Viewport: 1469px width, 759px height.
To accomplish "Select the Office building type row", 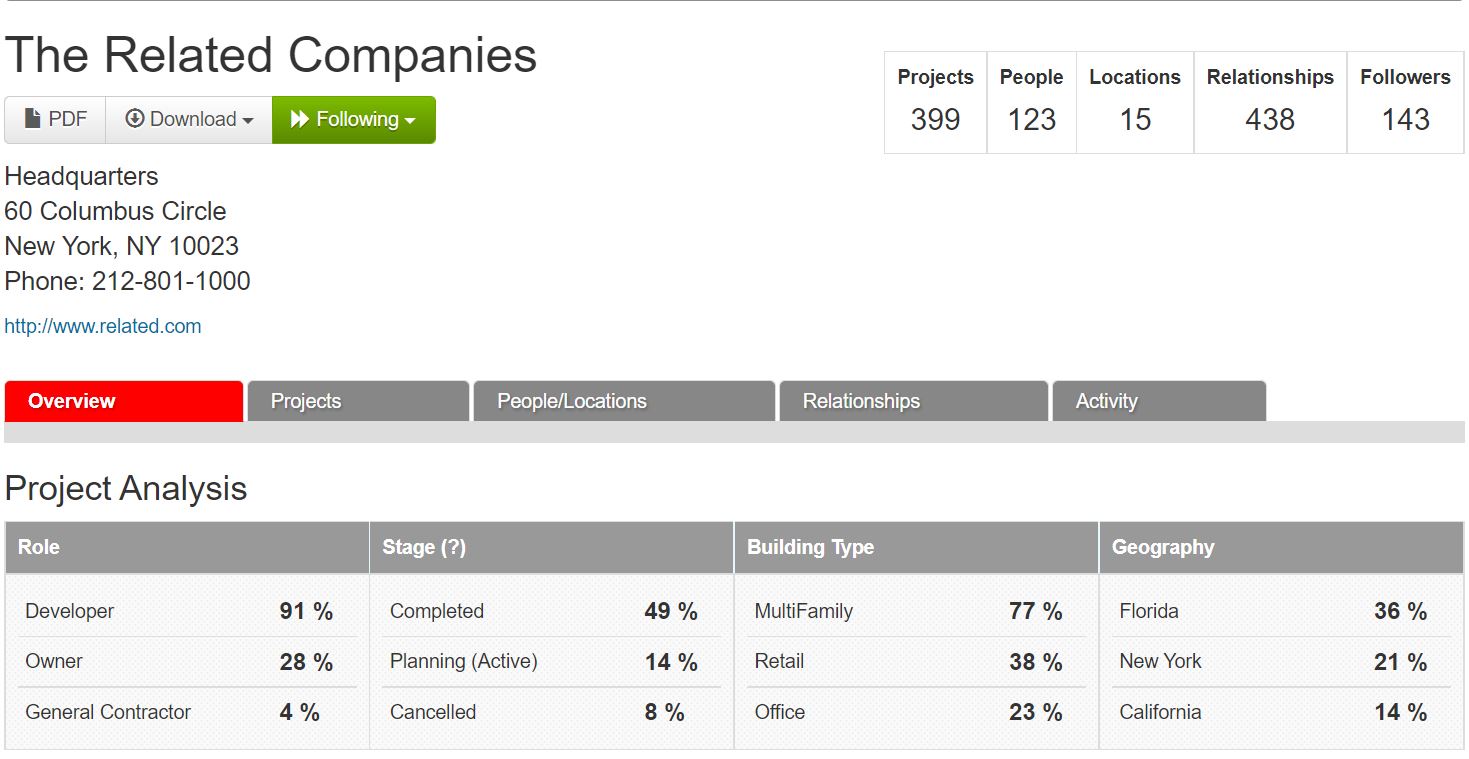I will coord(917,712).
